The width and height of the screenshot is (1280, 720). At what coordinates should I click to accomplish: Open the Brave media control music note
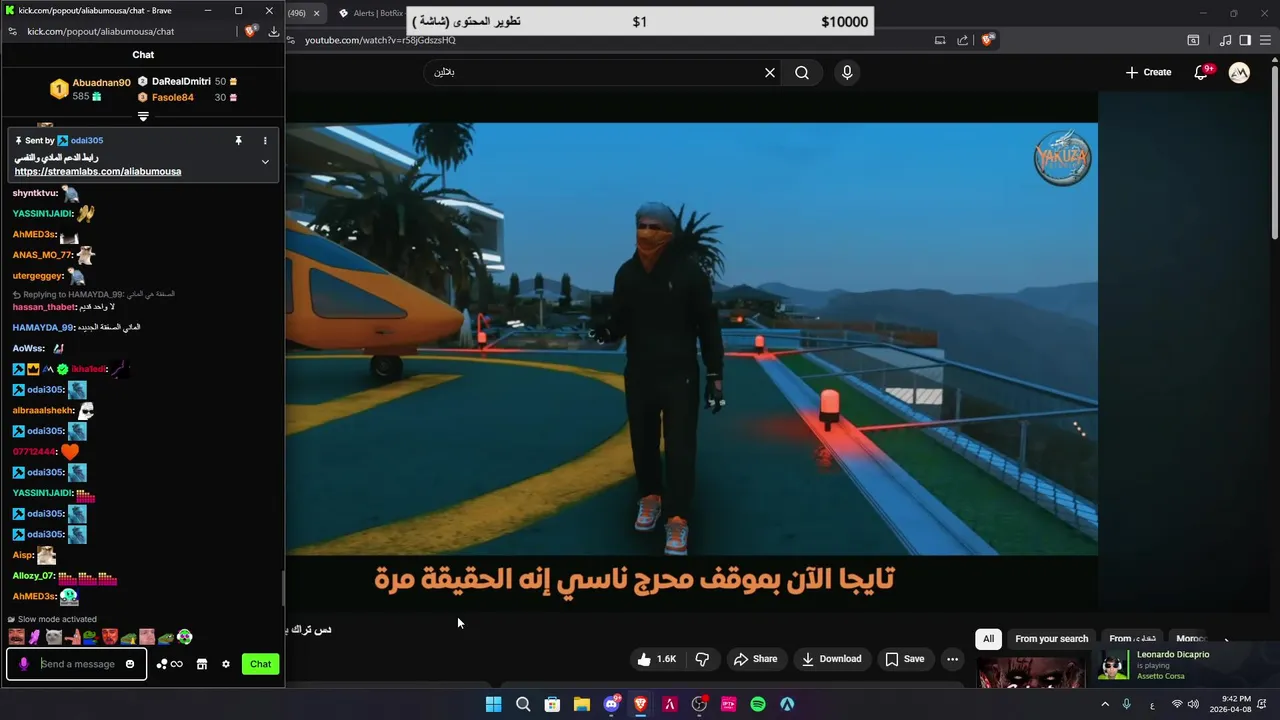[x=1226, y=40]
